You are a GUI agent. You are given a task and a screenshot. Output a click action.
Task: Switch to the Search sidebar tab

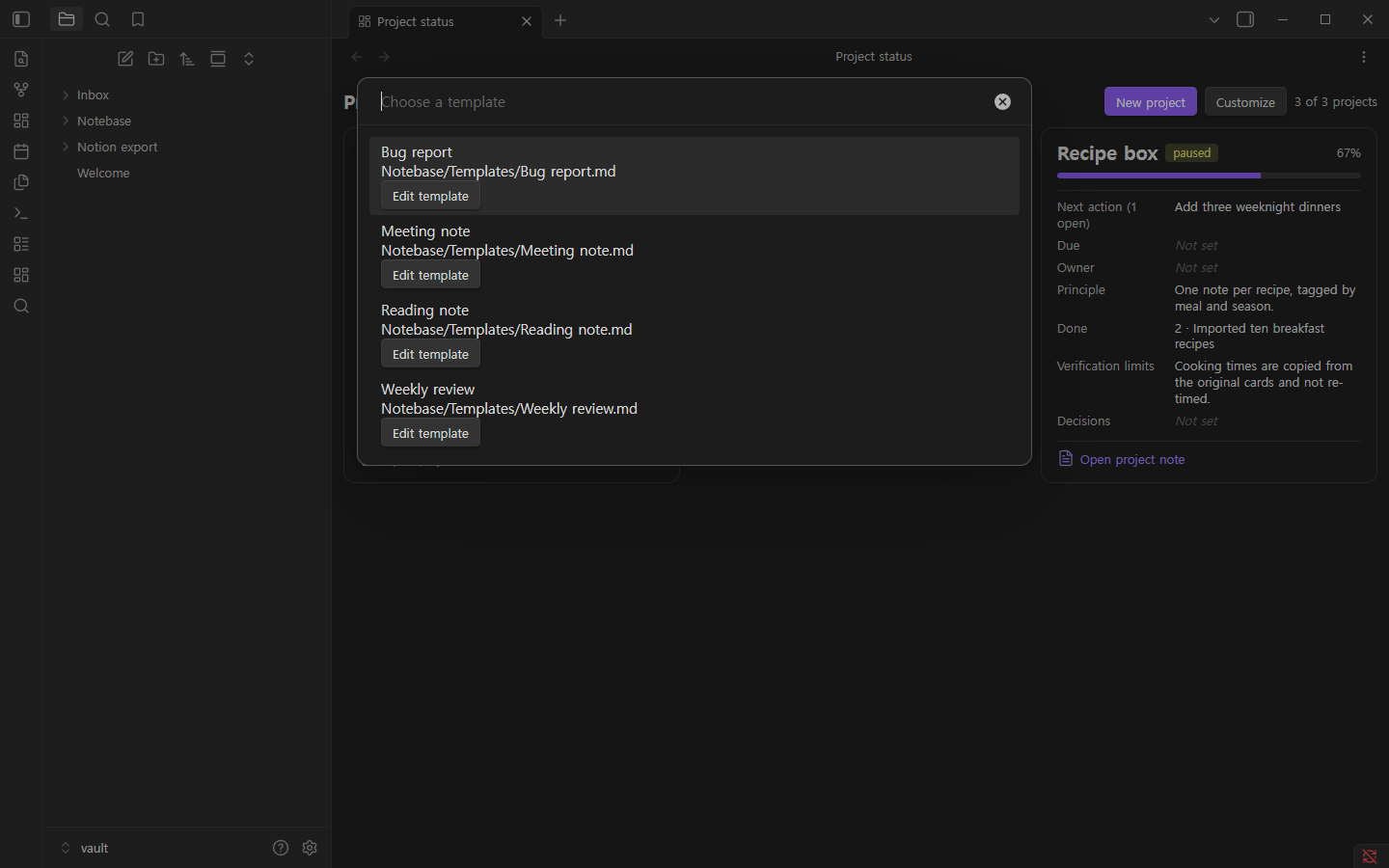pos(102,19)
